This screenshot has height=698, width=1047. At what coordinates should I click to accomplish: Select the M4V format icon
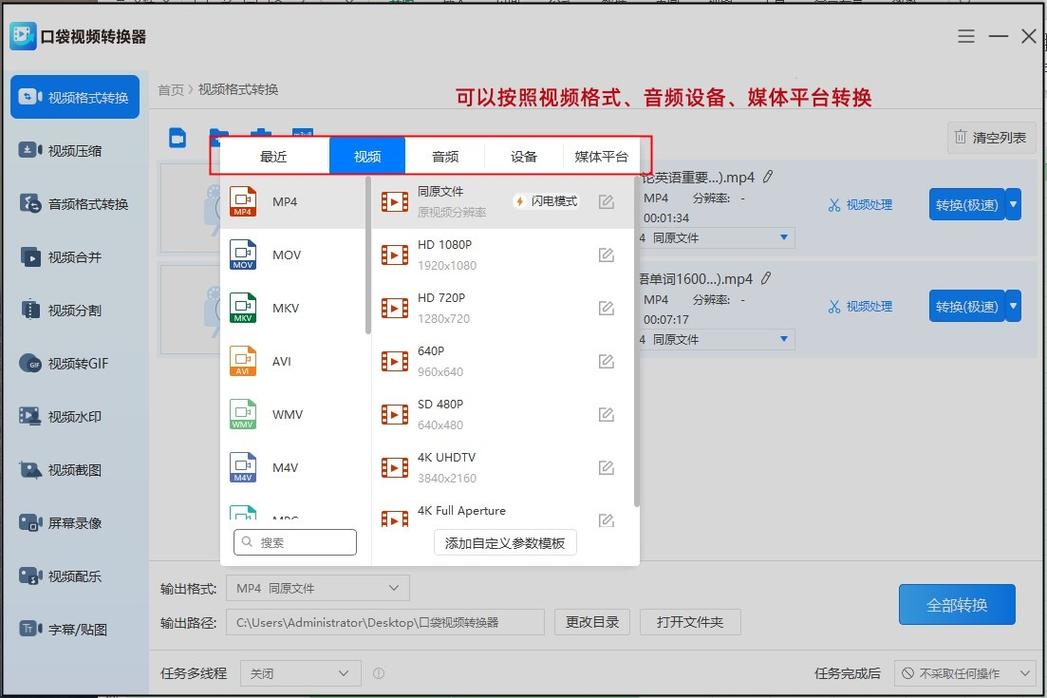tap(243, 467)
